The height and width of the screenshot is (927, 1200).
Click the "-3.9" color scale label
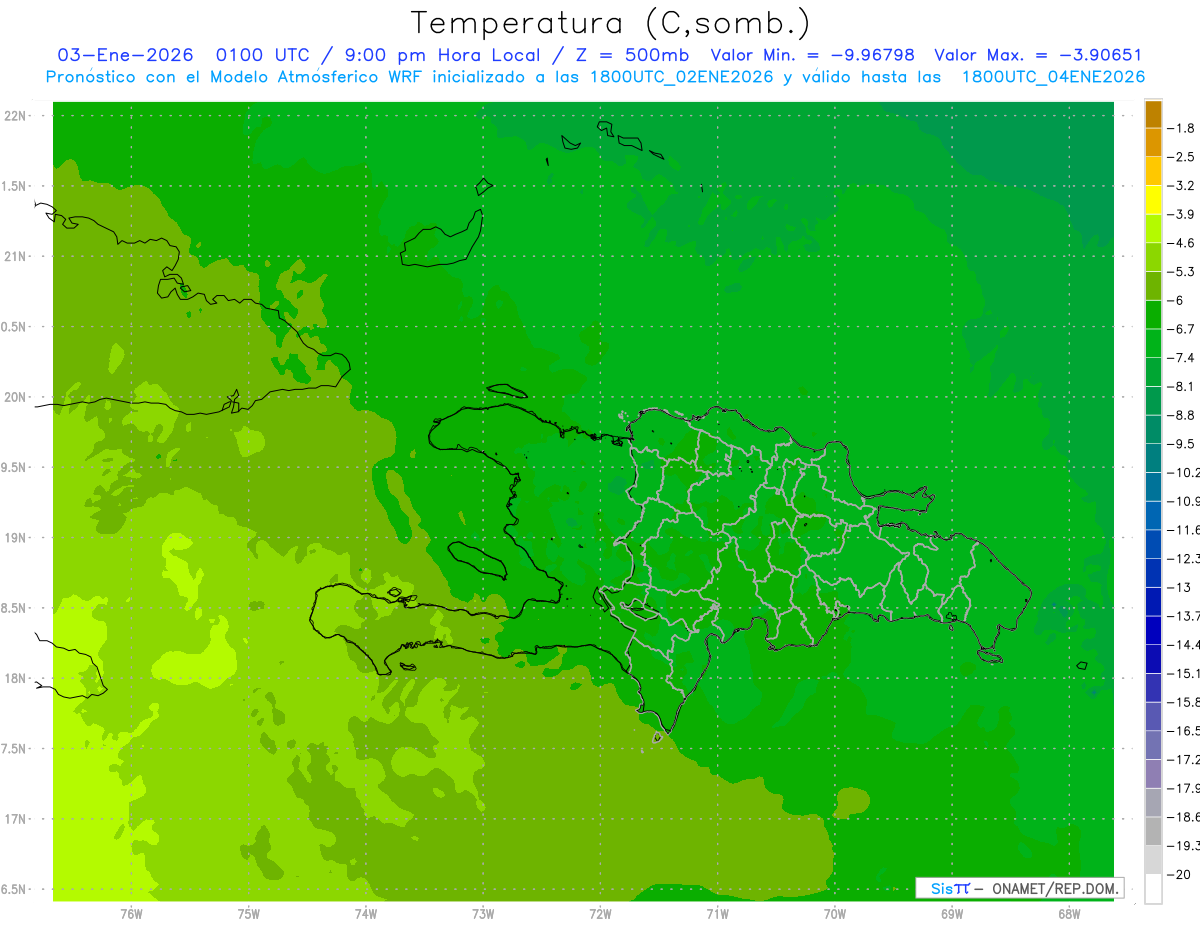tap(1182, 214)
